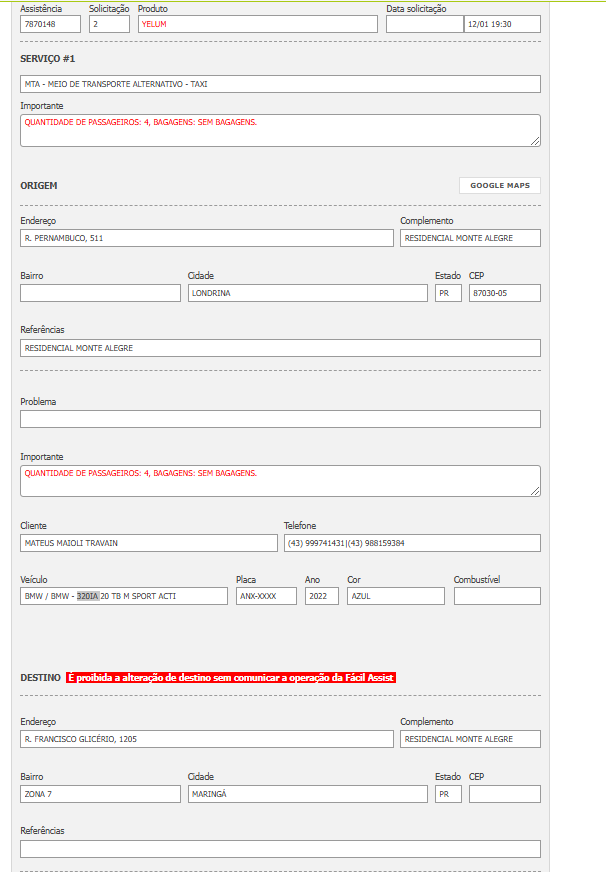Click the time field showing 12/01 19:30
606x872 pixels.
pyautogui.click(x=502, y=24)
